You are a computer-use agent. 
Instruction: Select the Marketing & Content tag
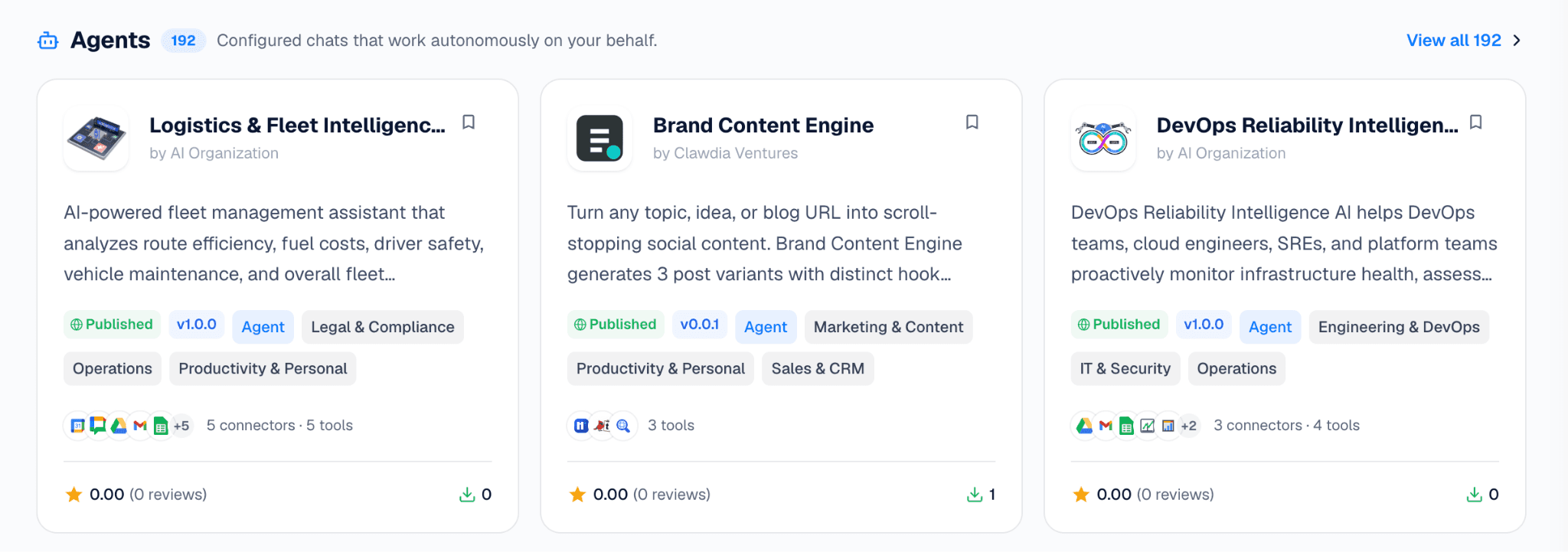[888, 327]
